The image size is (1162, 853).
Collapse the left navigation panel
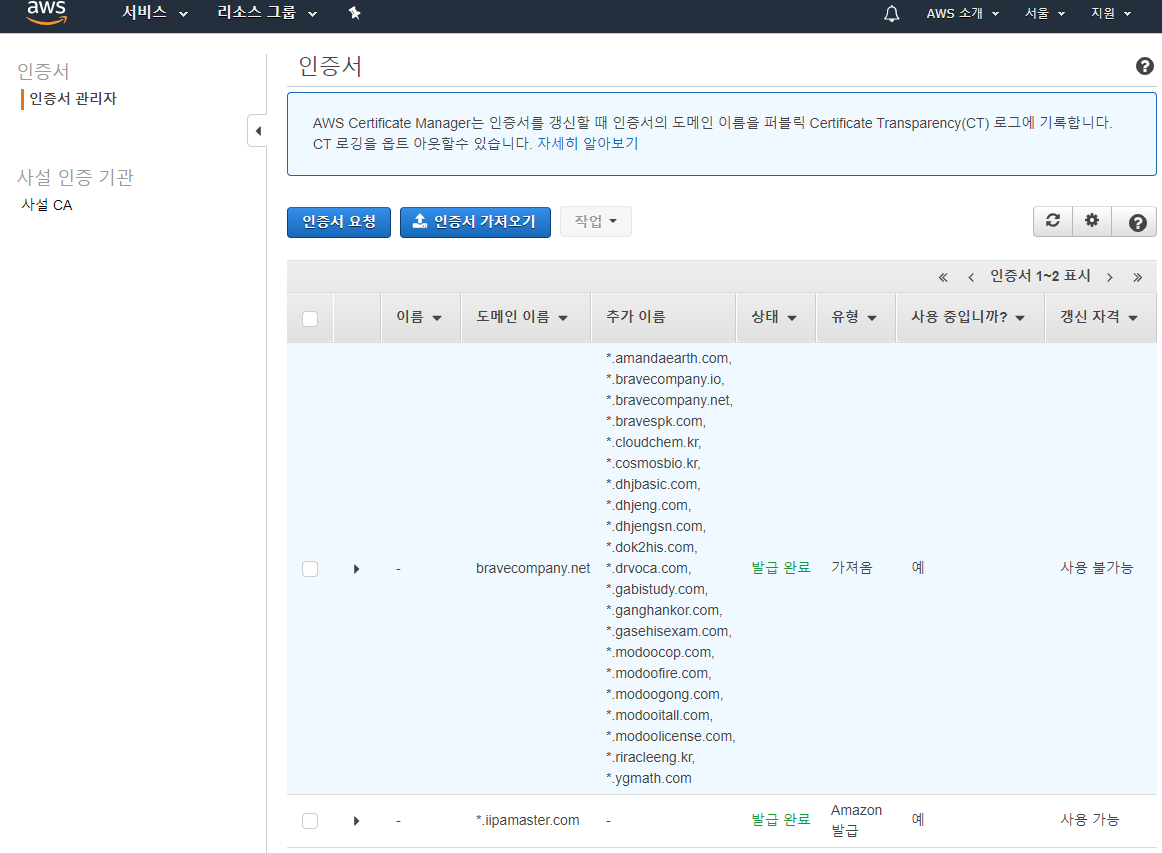point(257,131)
